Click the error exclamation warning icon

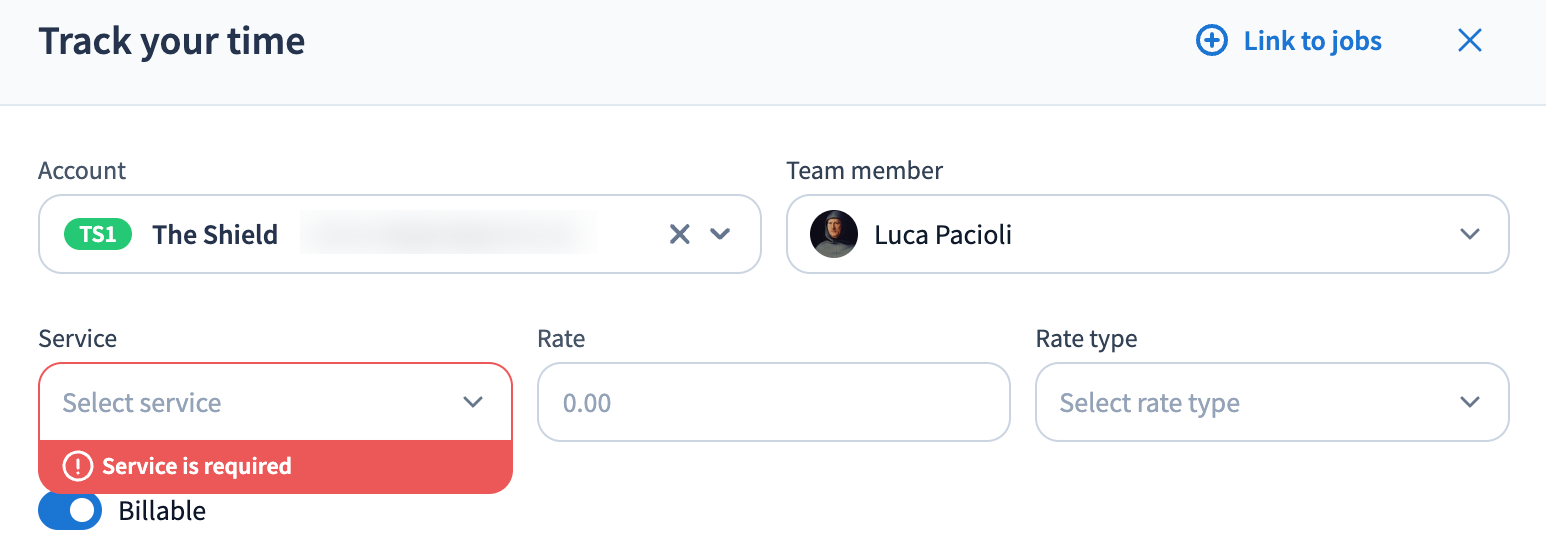click(x=77, y=466)
